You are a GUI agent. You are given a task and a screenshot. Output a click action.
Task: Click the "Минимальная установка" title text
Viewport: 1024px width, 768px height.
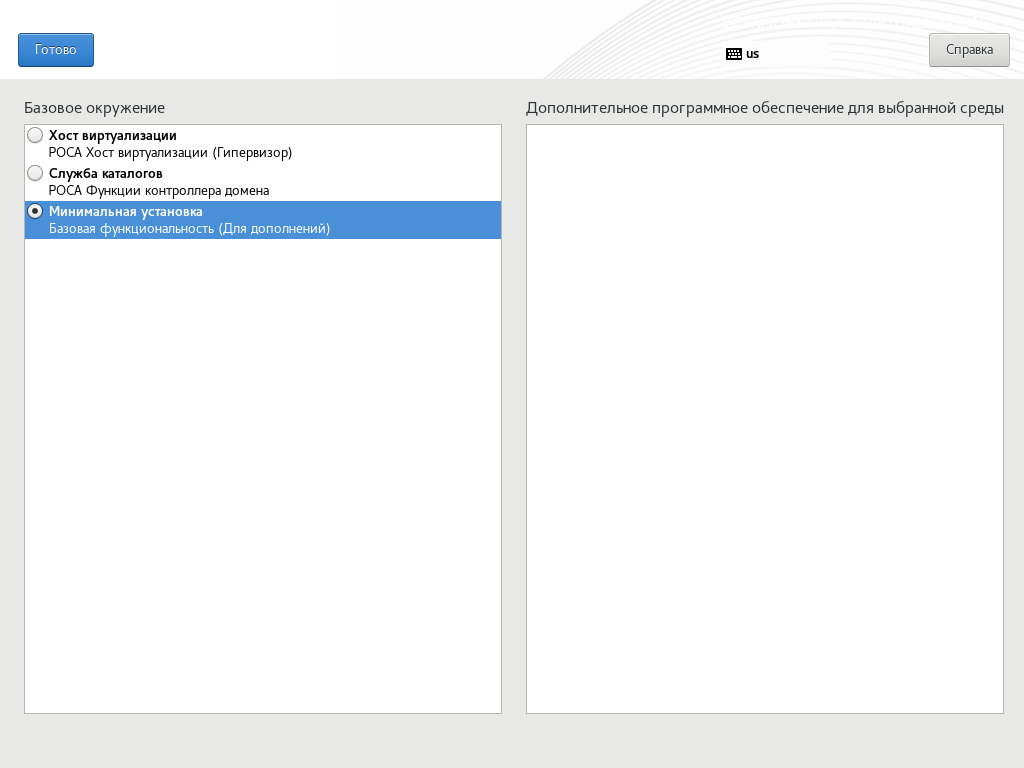click(x=125, y=212)
